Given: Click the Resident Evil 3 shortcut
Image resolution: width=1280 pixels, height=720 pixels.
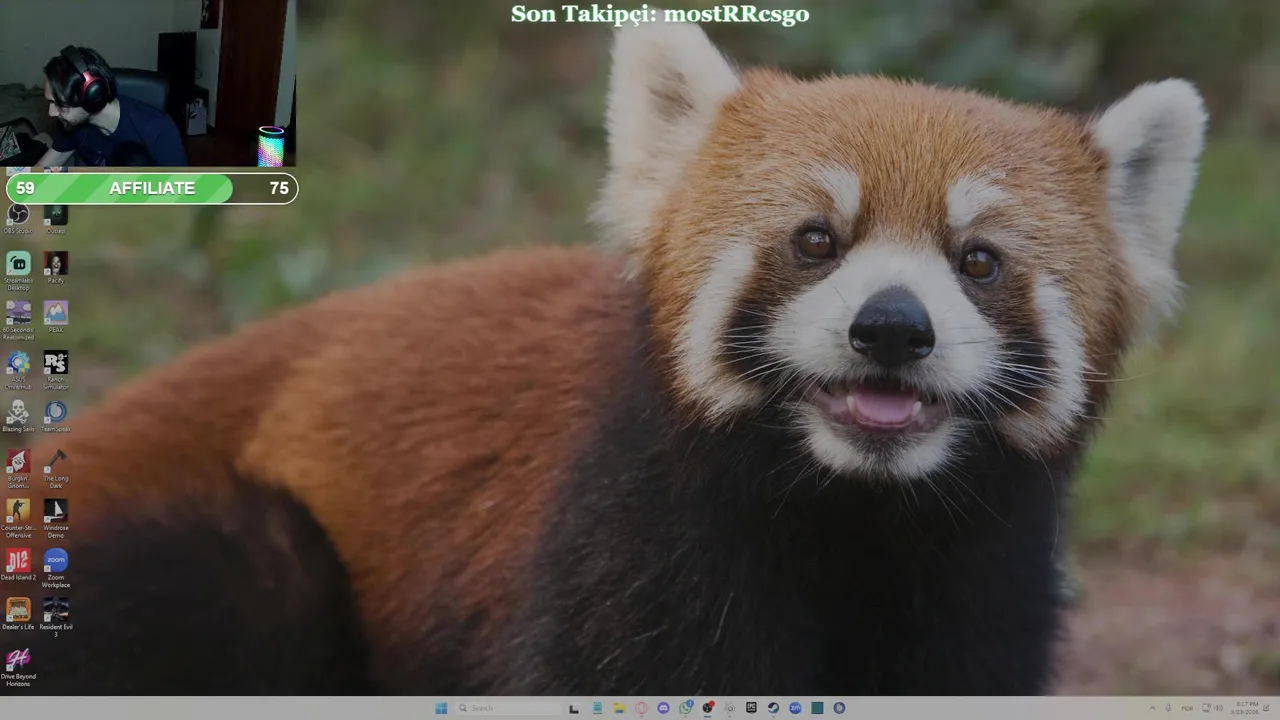Looking at the screenshot, I should click(x=56, y=617).
